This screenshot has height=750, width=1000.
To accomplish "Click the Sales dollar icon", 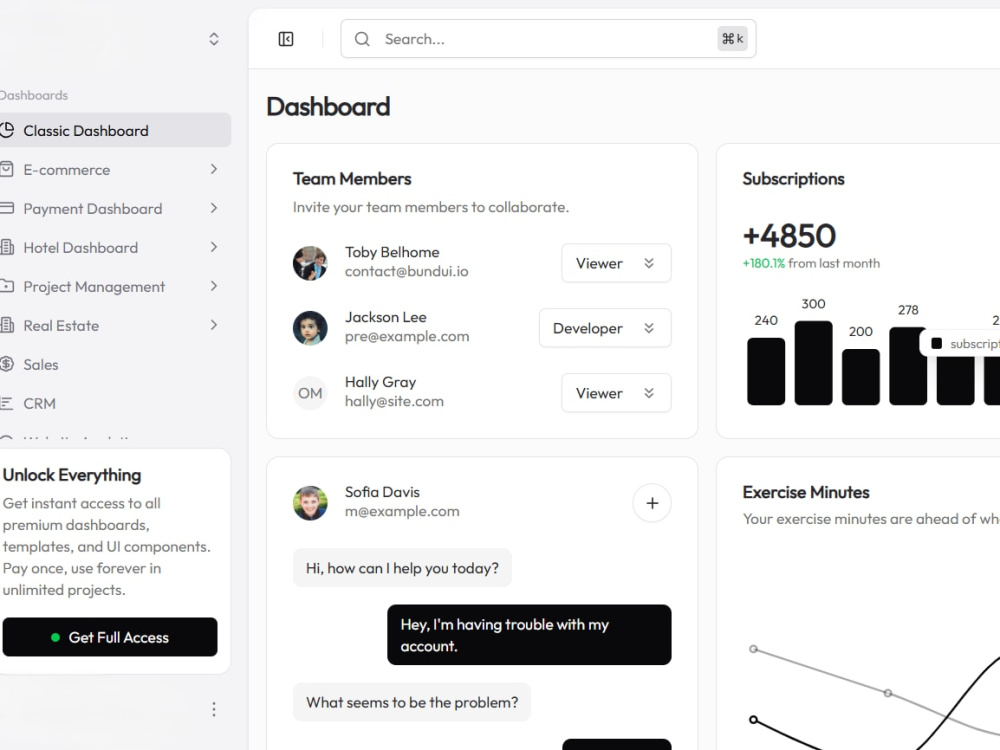I will [x=6, y=364].
